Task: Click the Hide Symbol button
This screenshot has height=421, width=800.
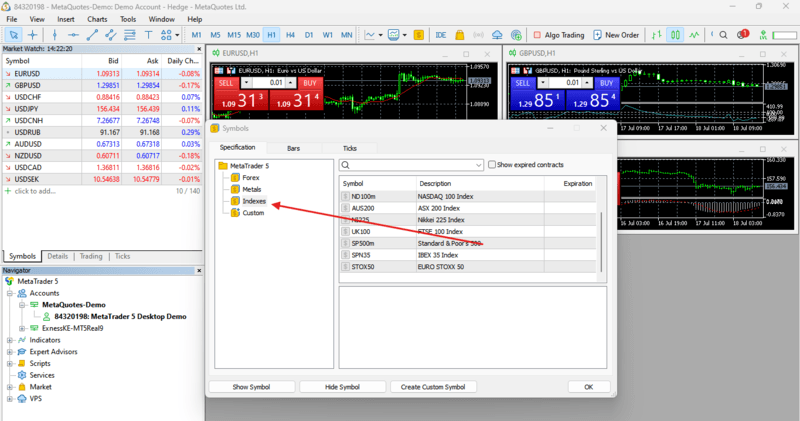Action: pyautogui.click(x=342, y=387)
